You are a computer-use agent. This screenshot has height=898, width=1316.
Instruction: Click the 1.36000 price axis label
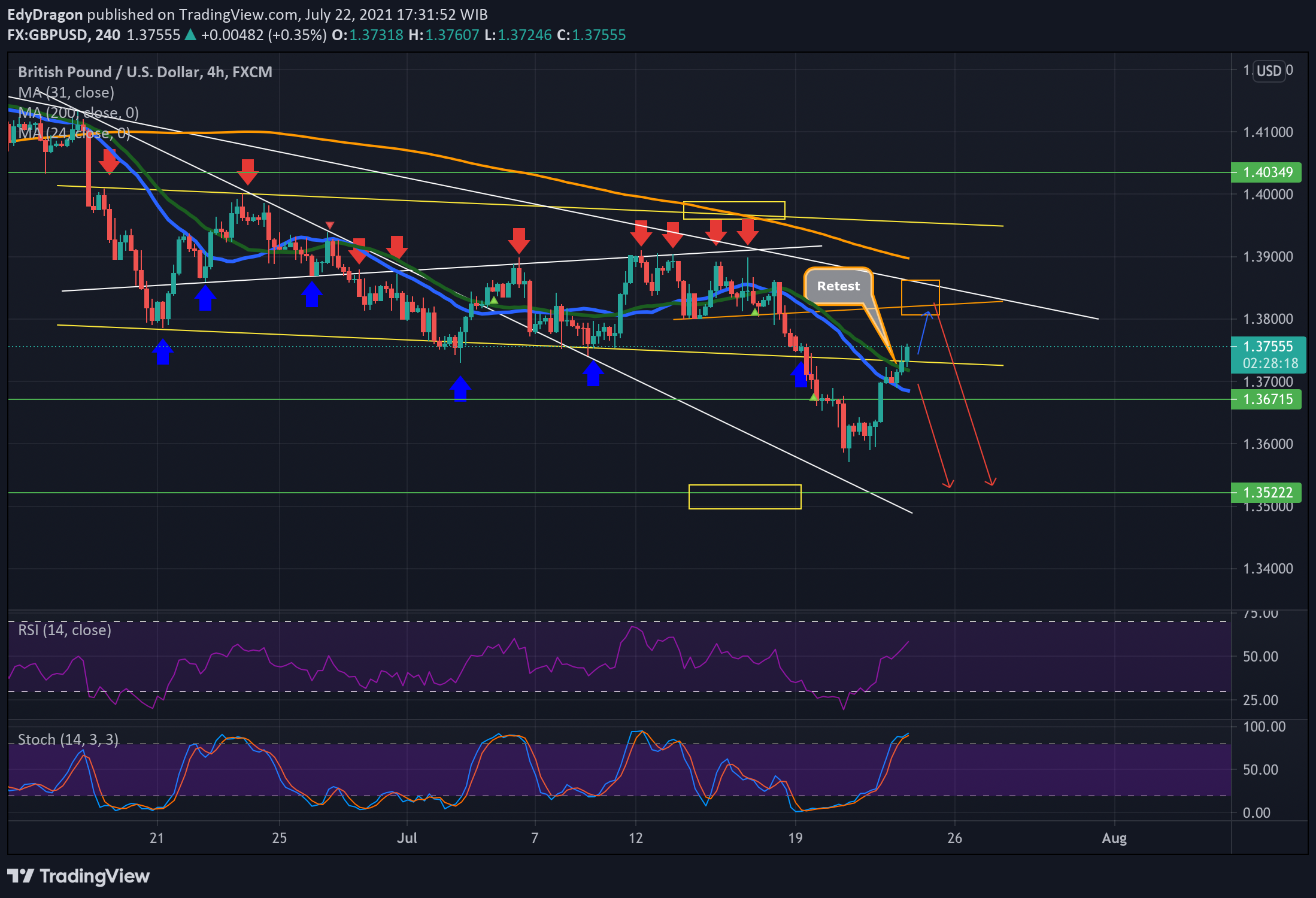coord(1268,444)
